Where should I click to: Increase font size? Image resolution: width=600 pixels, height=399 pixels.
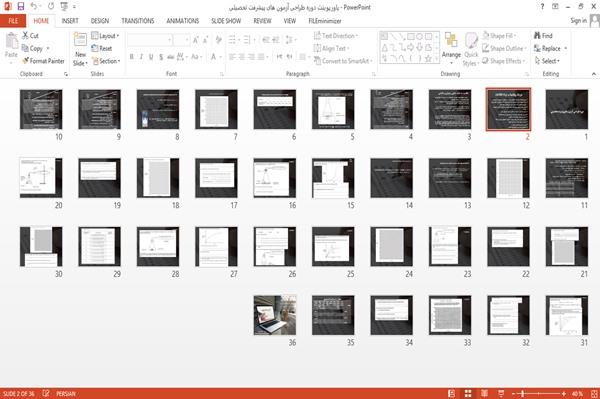point(196,40)
